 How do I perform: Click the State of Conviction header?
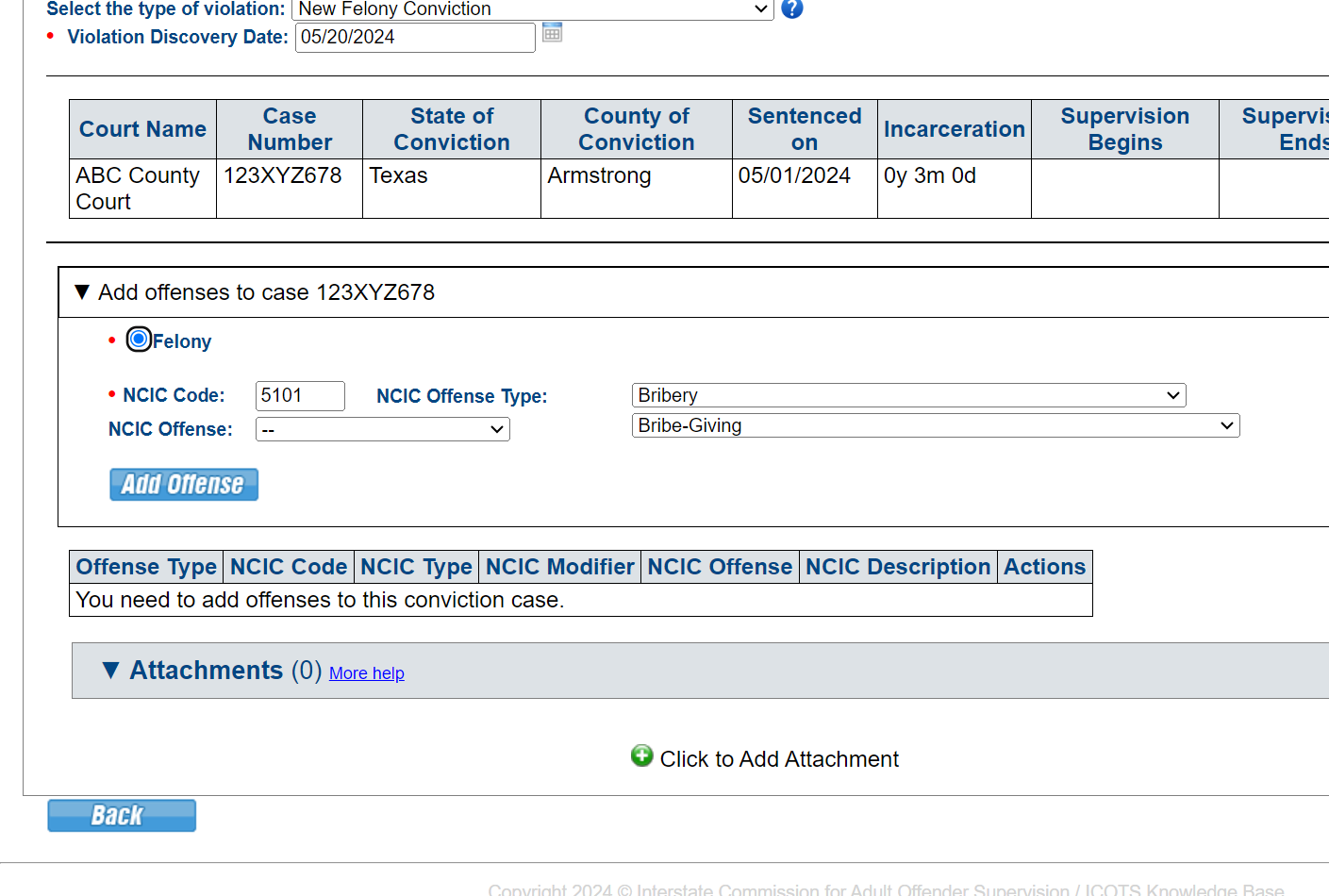452,129
